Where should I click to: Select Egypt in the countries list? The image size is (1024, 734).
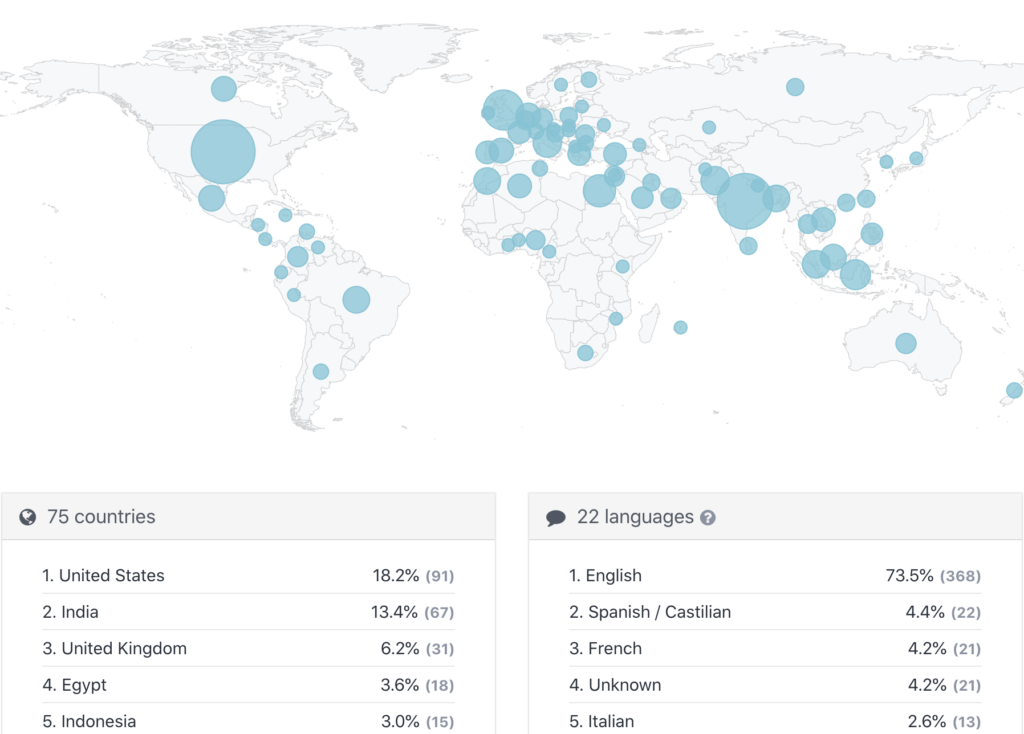coord(84,685)
